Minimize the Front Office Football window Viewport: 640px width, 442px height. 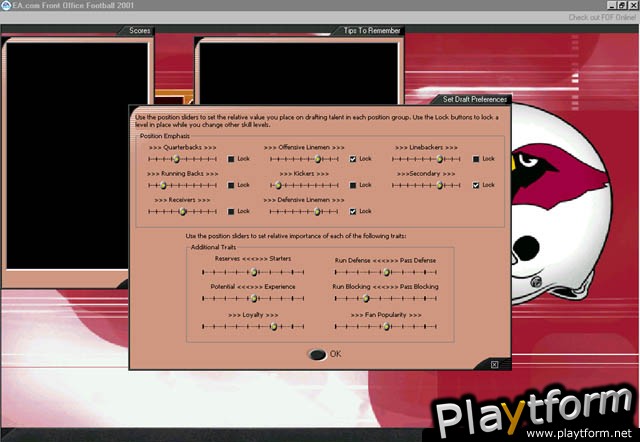point(611,5)
